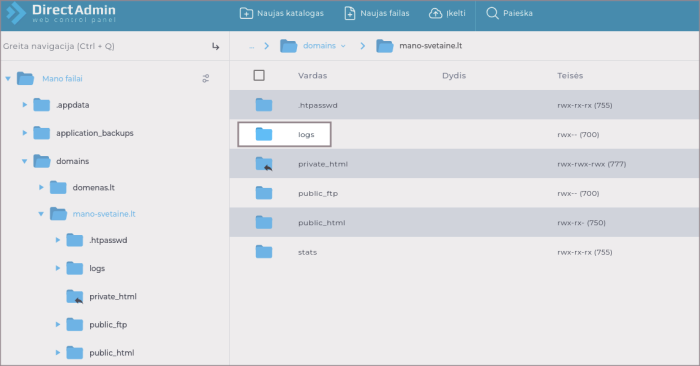Click permissions rwx-rwx-rwx (777) for private_html

click(592, 164)
